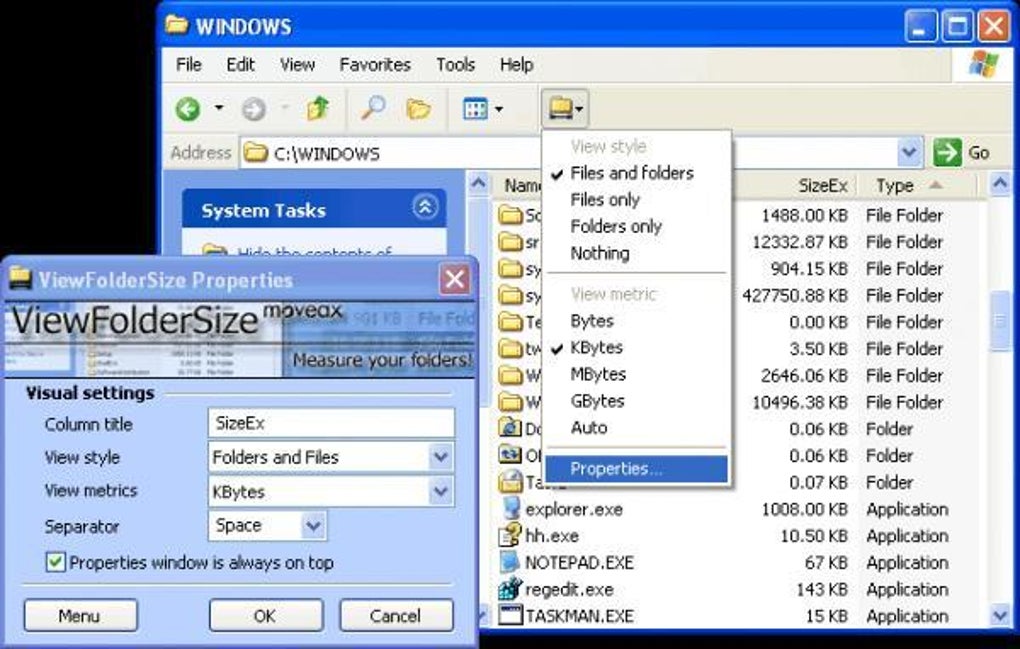
Task: Toggle the Folders pane icon
Action: (x=418, y=109)
